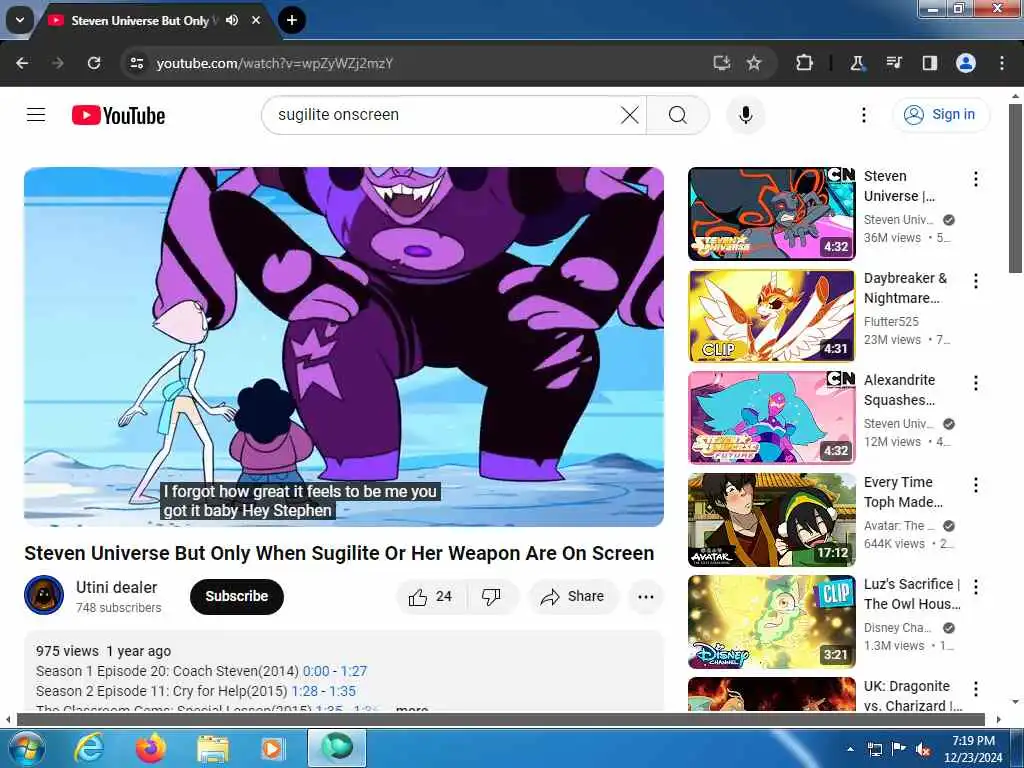This screenshot has width=1024, height=768.
Task: Open Windows Explorer folder on taskbar
Action: point(213,748)
